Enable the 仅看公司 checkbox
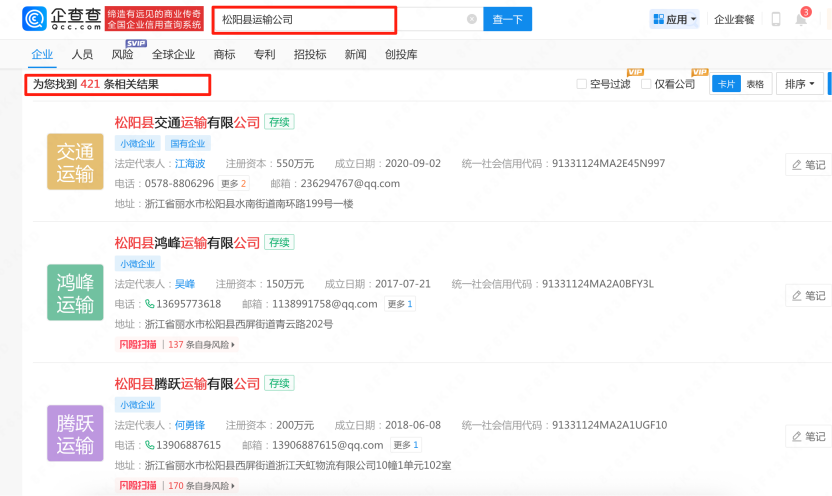The height and width of the screenshot is (496, 832). click(x=646, y=84)
